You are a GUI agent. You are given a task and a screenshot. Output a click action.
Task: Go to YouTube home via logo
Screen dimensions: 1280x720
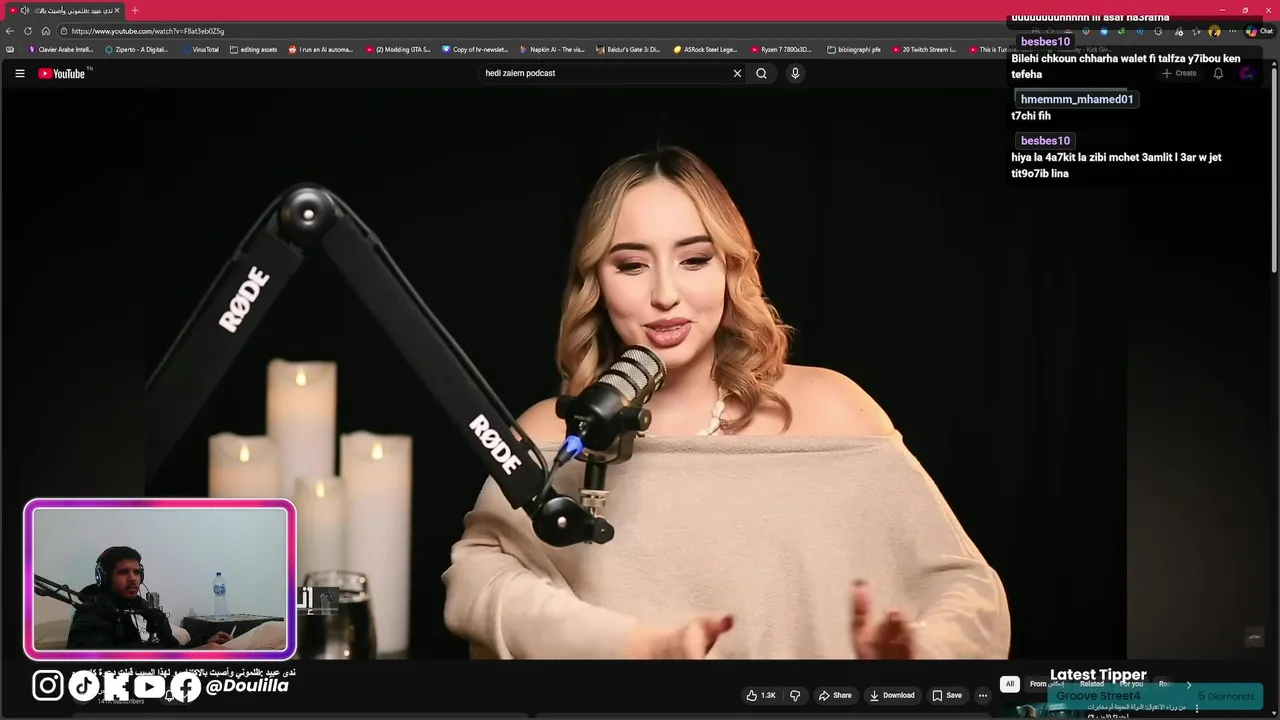pos(63,73)
